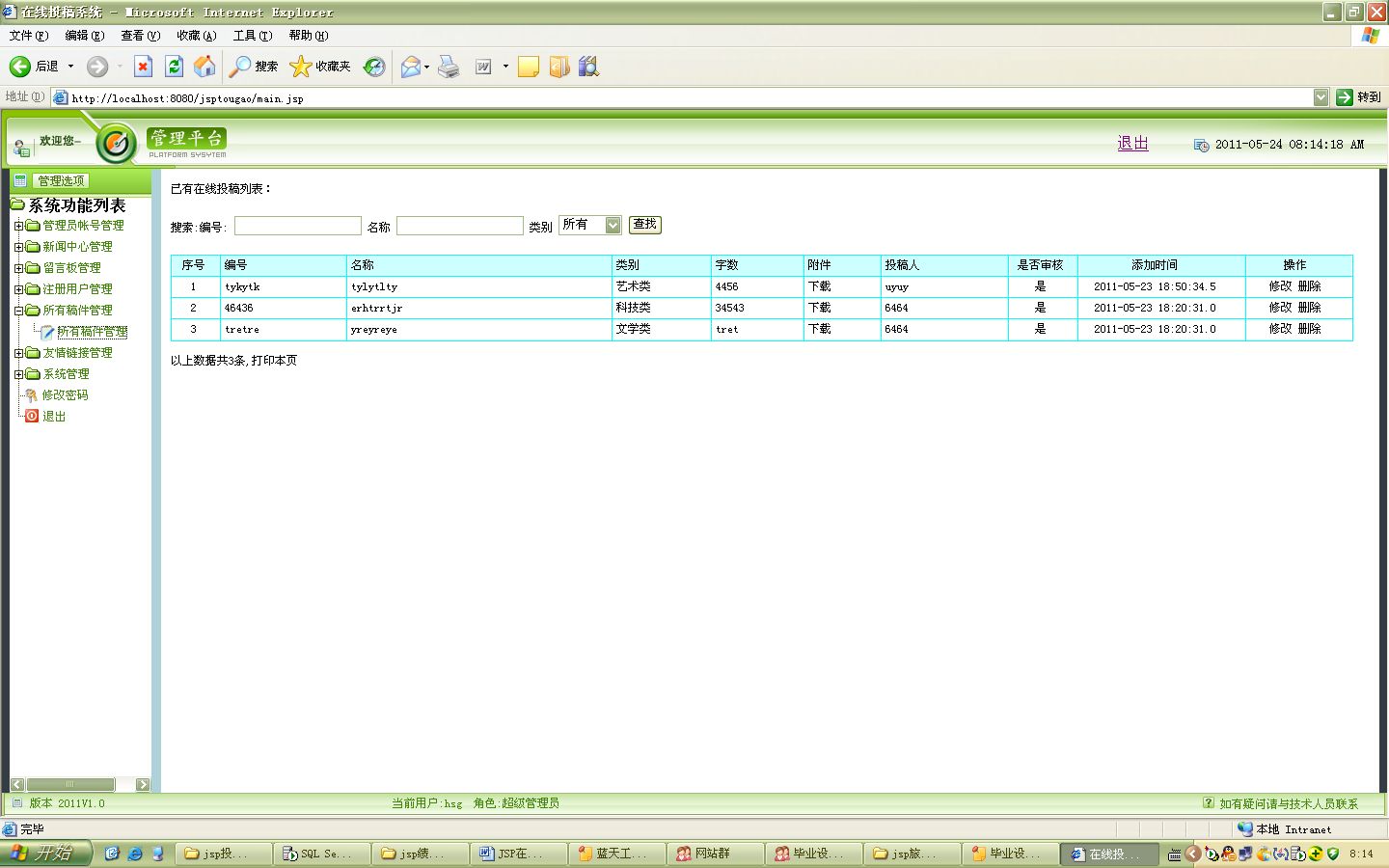This screenshot has height=868, width=1389.
Task: Open the 文件 menu
Action: pyautogui.click(x=28, y=36)
